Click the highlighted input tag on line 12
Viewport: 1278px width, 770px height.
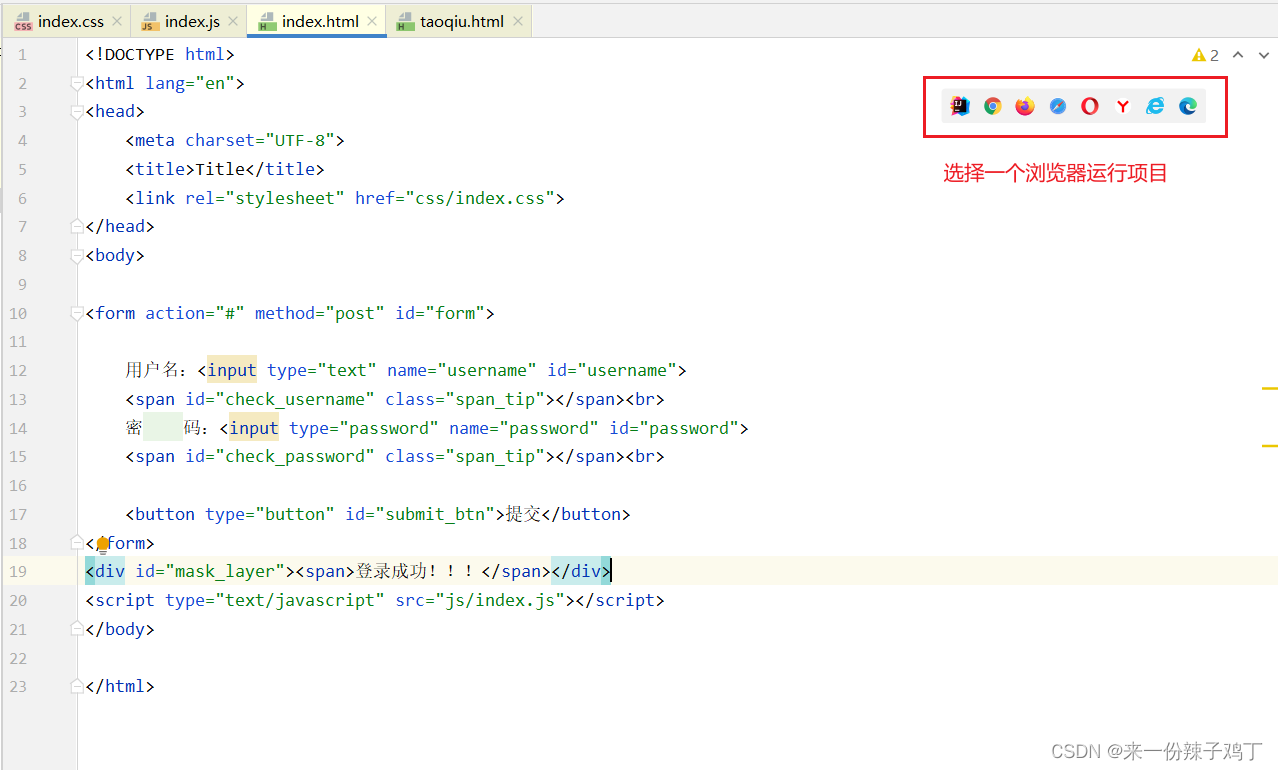232,370
